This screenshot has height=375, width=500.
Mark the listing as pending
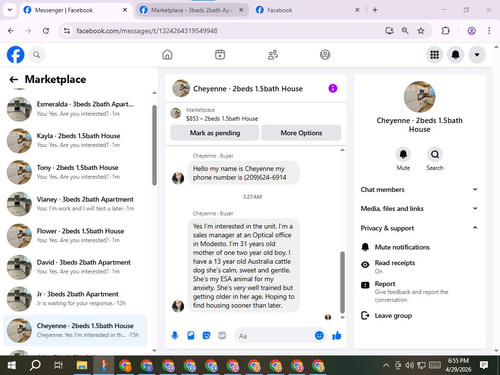(215, 133)
